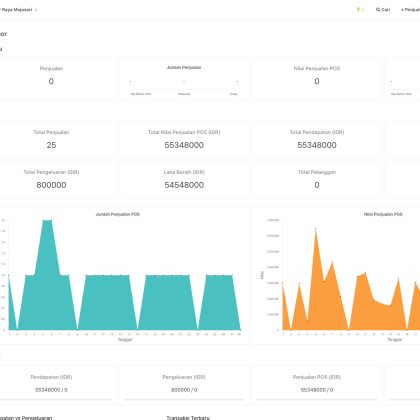Click the Pengeluaran (IDR) value 800000 / 0

pyautogui.click(x=184, y=390)
